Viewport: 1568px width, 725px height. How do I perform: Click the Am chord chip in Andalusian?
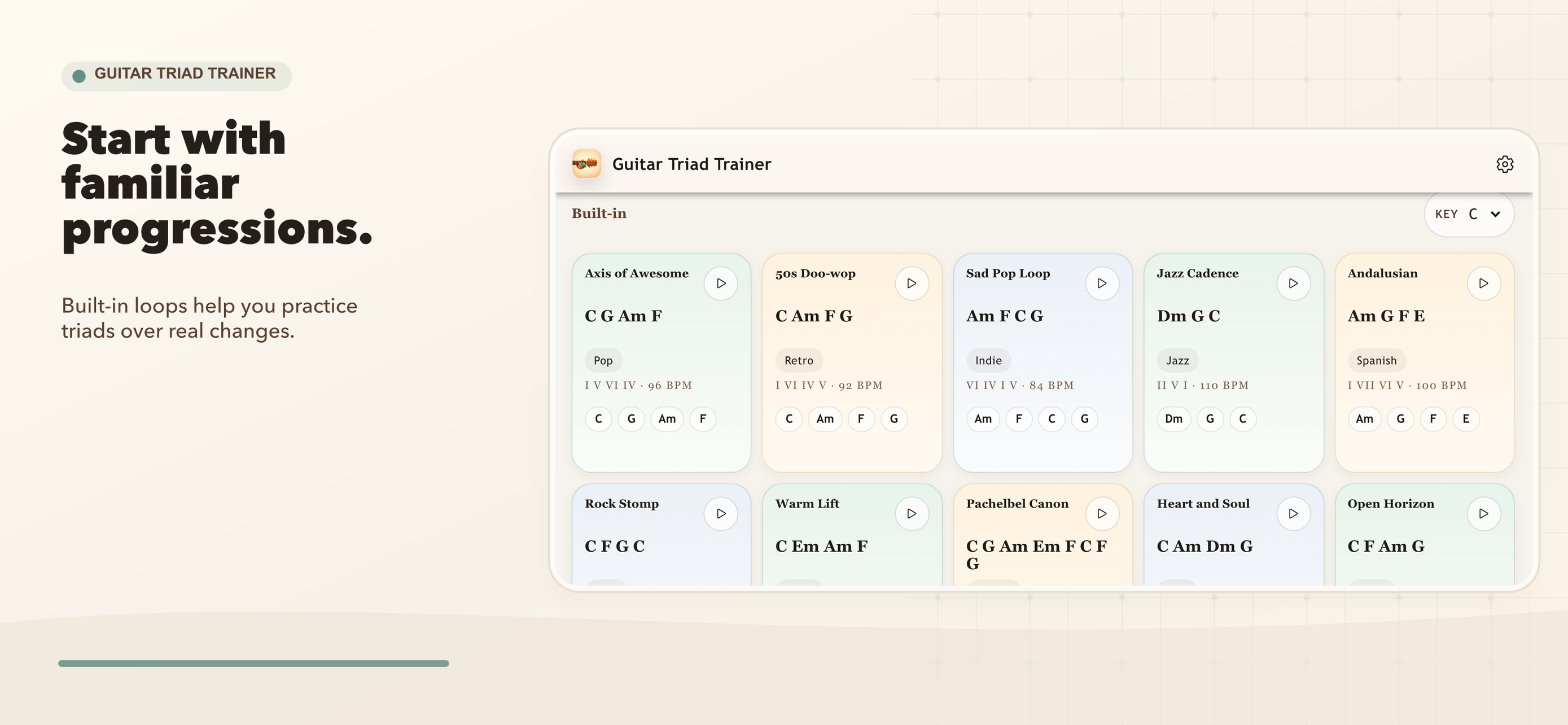(x=1365, y=419)
